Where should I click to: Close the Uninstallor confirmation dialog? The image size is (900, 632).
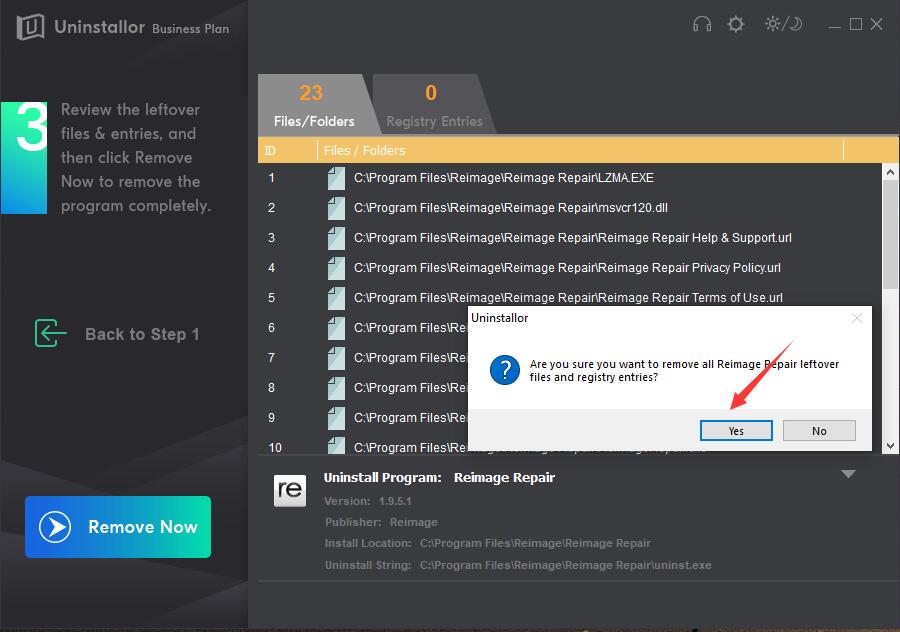pos(856,318)
